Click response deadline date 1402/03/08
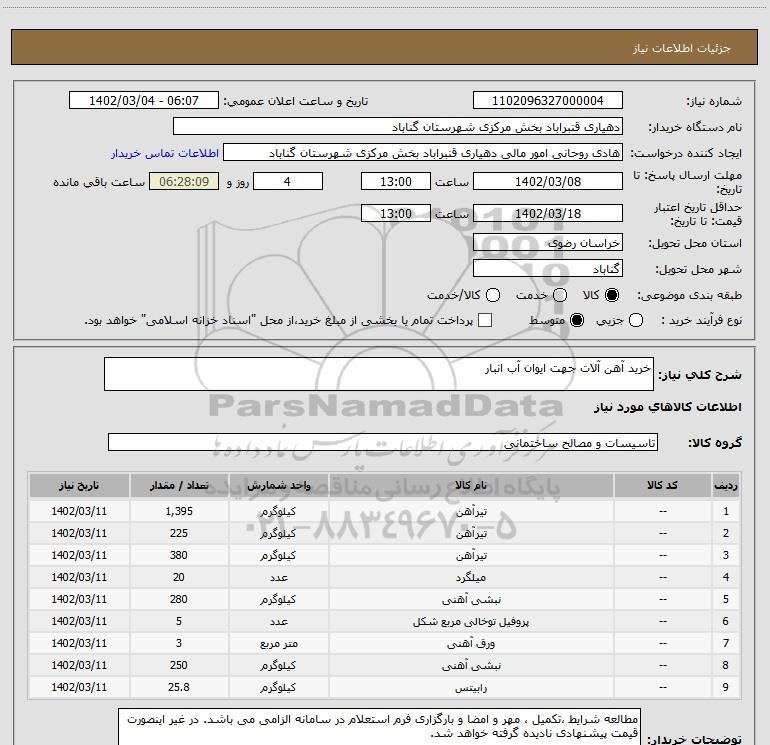 point(548,181)
